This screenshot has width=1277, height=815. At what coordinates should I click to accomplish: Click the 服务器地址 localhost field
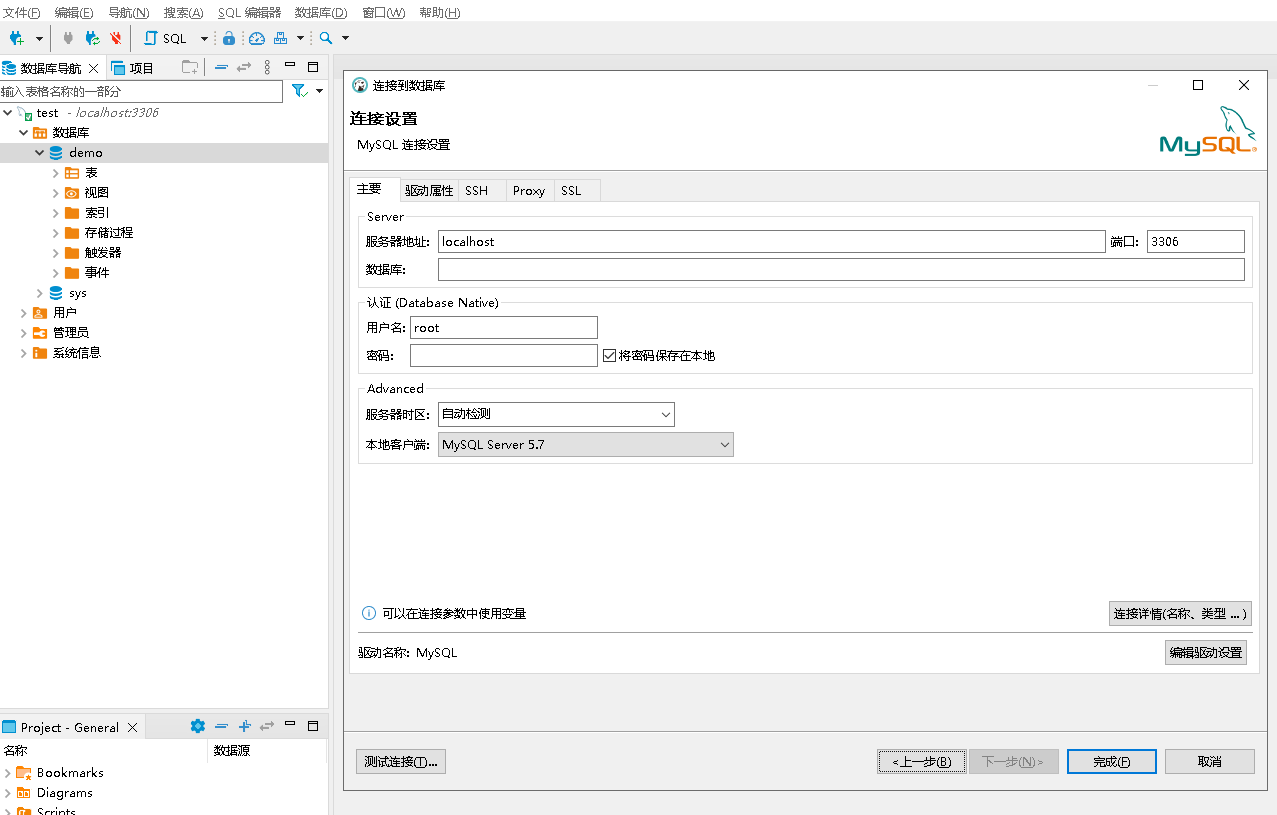(771, 241)
